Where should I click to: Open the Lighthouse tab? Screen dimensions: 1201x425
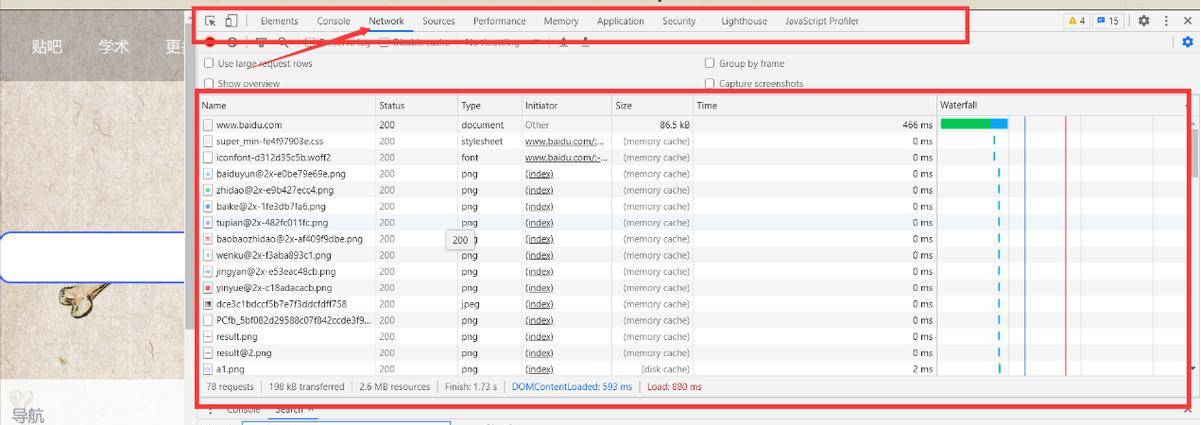tap(744, 21)
